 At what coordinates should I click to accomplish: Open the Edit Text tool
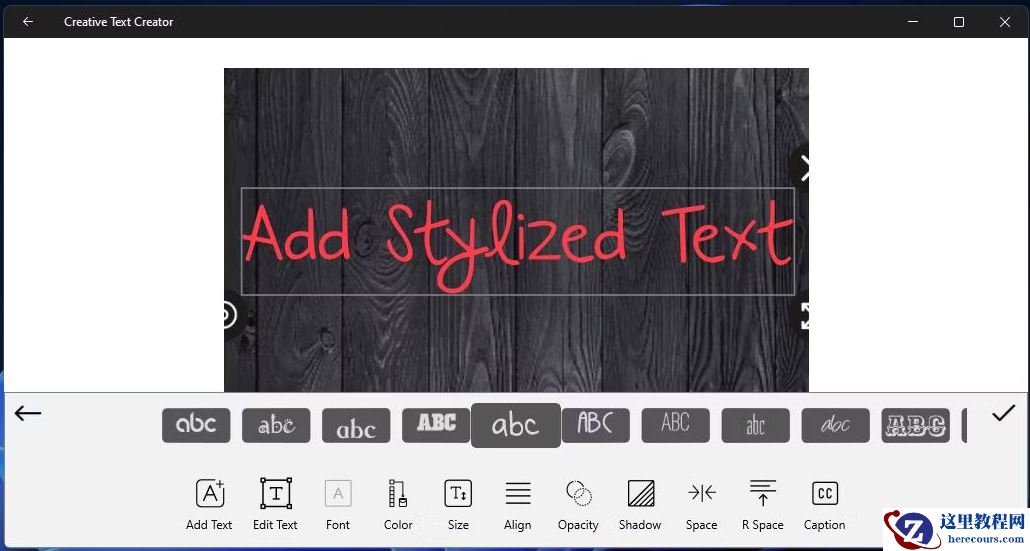tap(276, 493)
